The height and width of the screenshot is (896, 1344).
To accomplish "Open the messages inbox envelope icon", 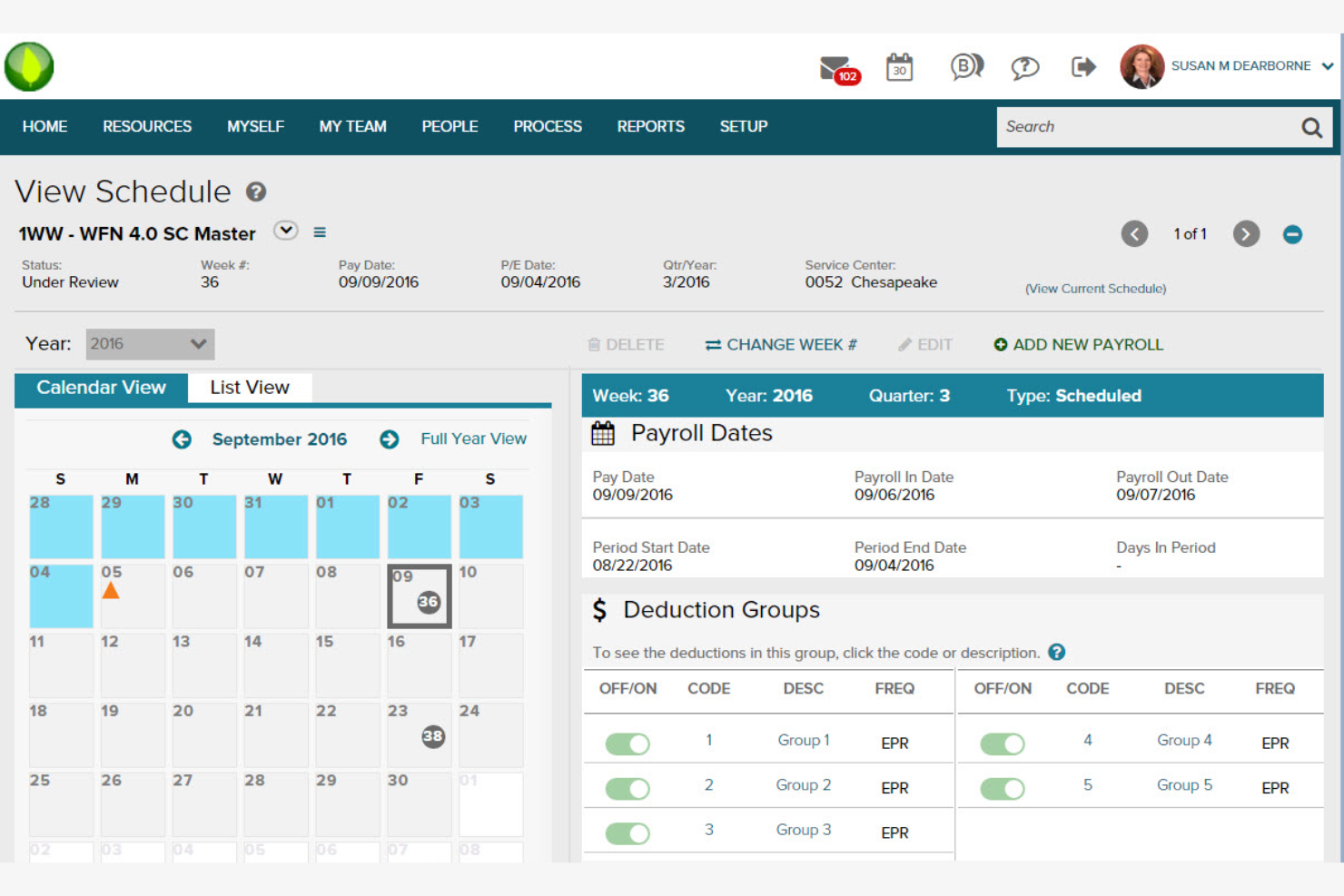I will pyautogui.click(x=835, y=66).
